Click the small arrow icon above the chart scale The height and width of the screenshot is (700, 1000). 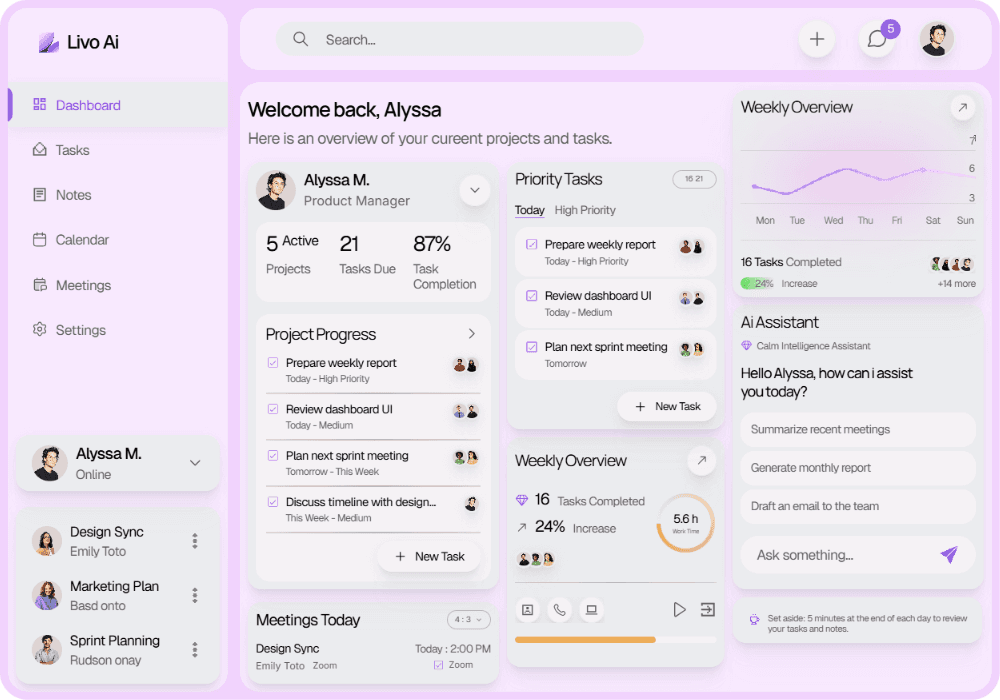(x=972, y=140)
